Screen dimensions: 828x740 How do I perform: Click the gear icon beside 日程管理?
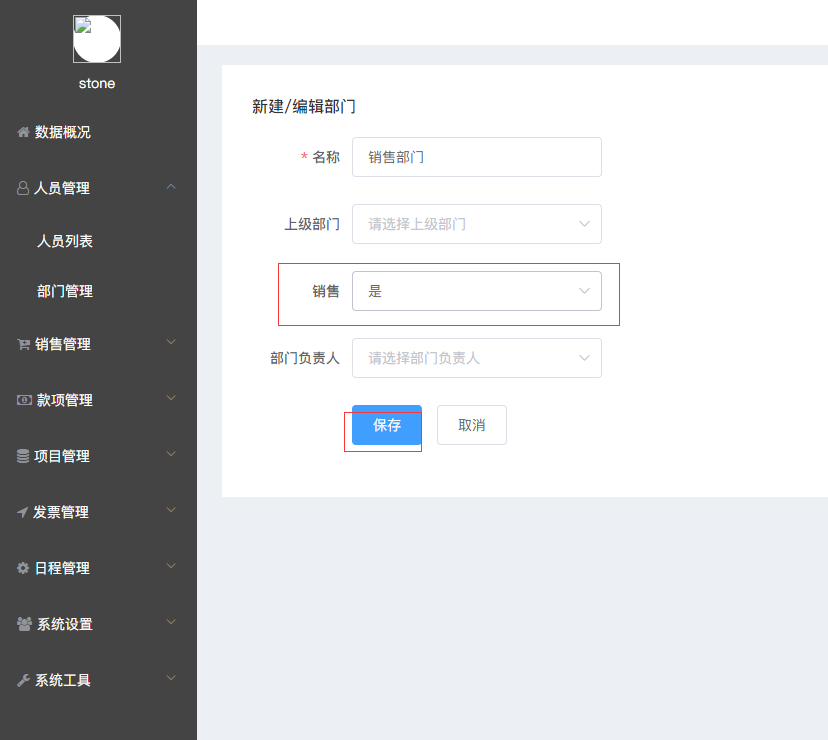23,568
